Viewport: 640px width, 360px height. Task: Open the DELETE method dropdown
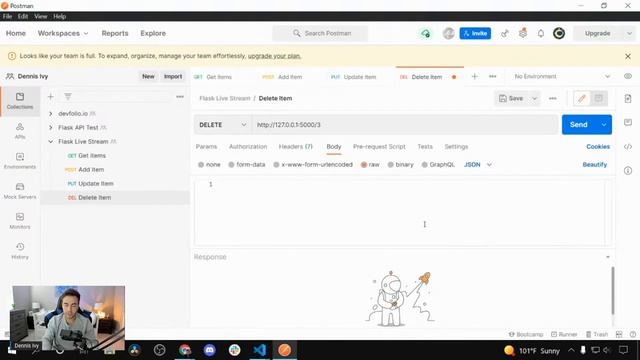point(222,125)
